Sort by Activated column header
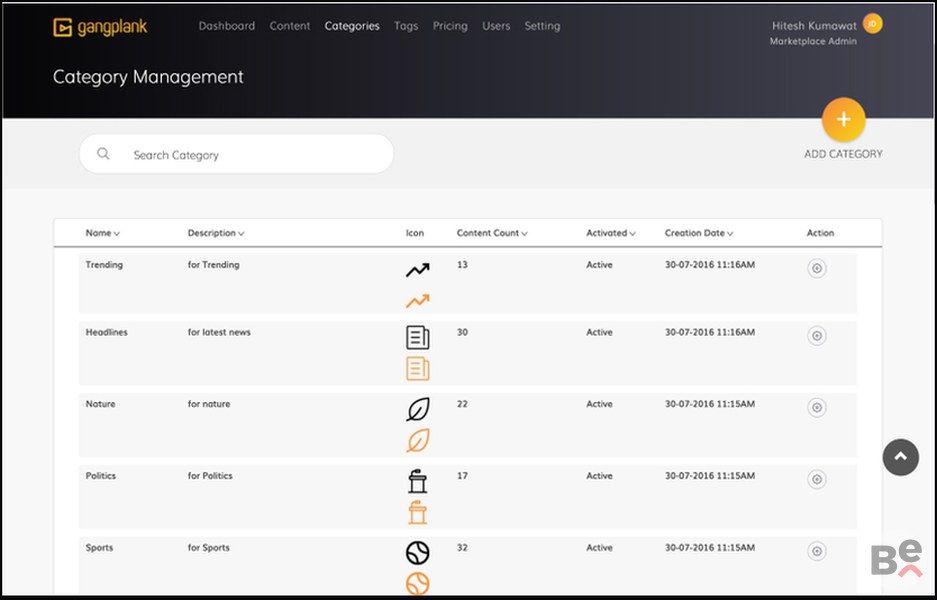937x600 pixels. point(610,233)
